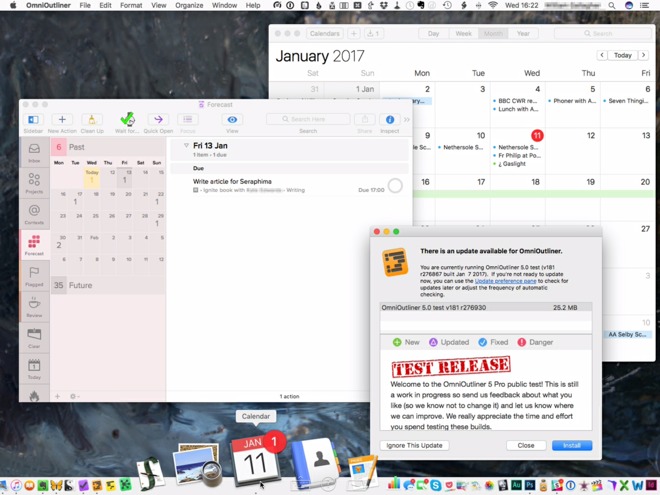Open the Help menu
Viewport: 660px width, 495px height.
tap(253, 5)
